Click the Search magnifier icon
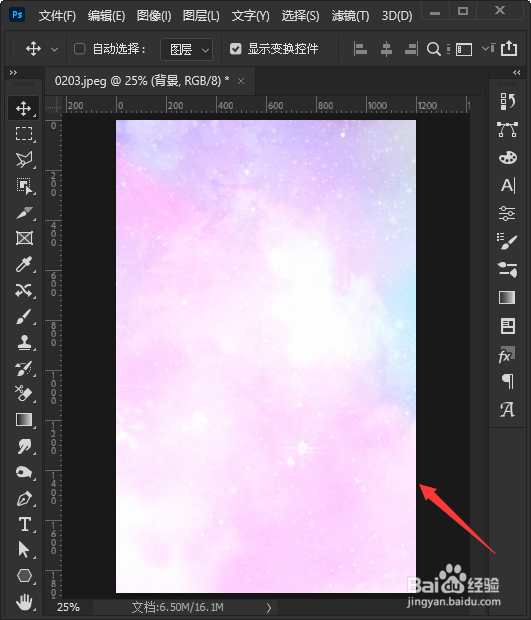This screenshot has width=531, height=620. (434, 49)
